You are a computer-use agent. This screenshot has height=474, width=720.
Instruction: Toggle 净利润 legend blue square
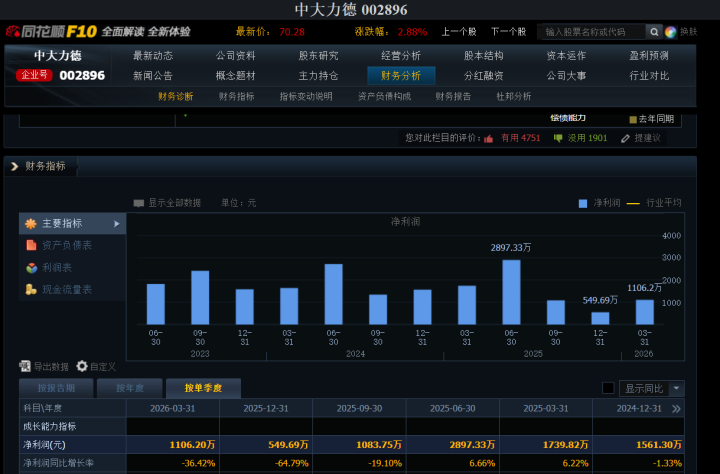click(x=583, y=203)
